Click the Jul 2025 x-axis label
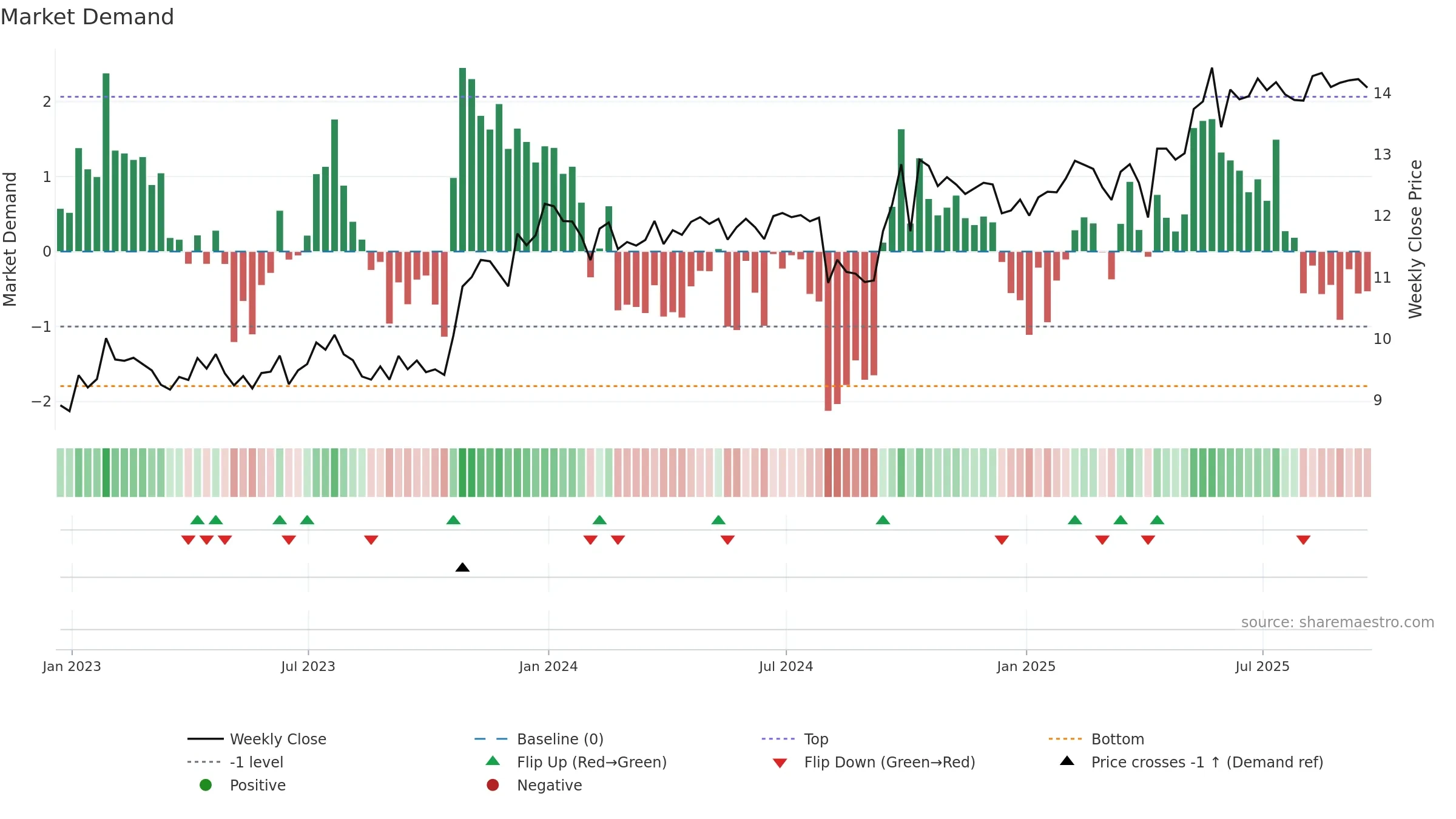Viewport: 1456px width, 819px height. (1262, 666)
